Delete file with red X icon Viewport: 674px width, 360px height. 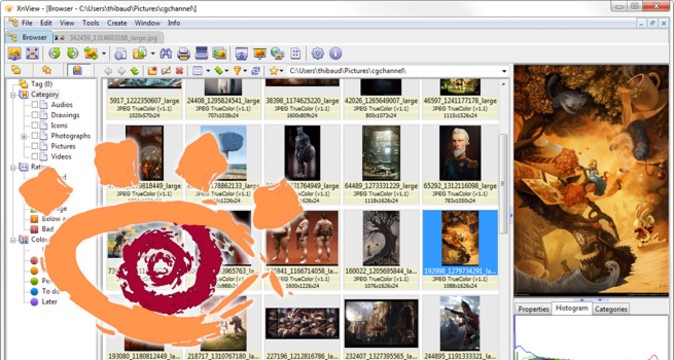180,71
